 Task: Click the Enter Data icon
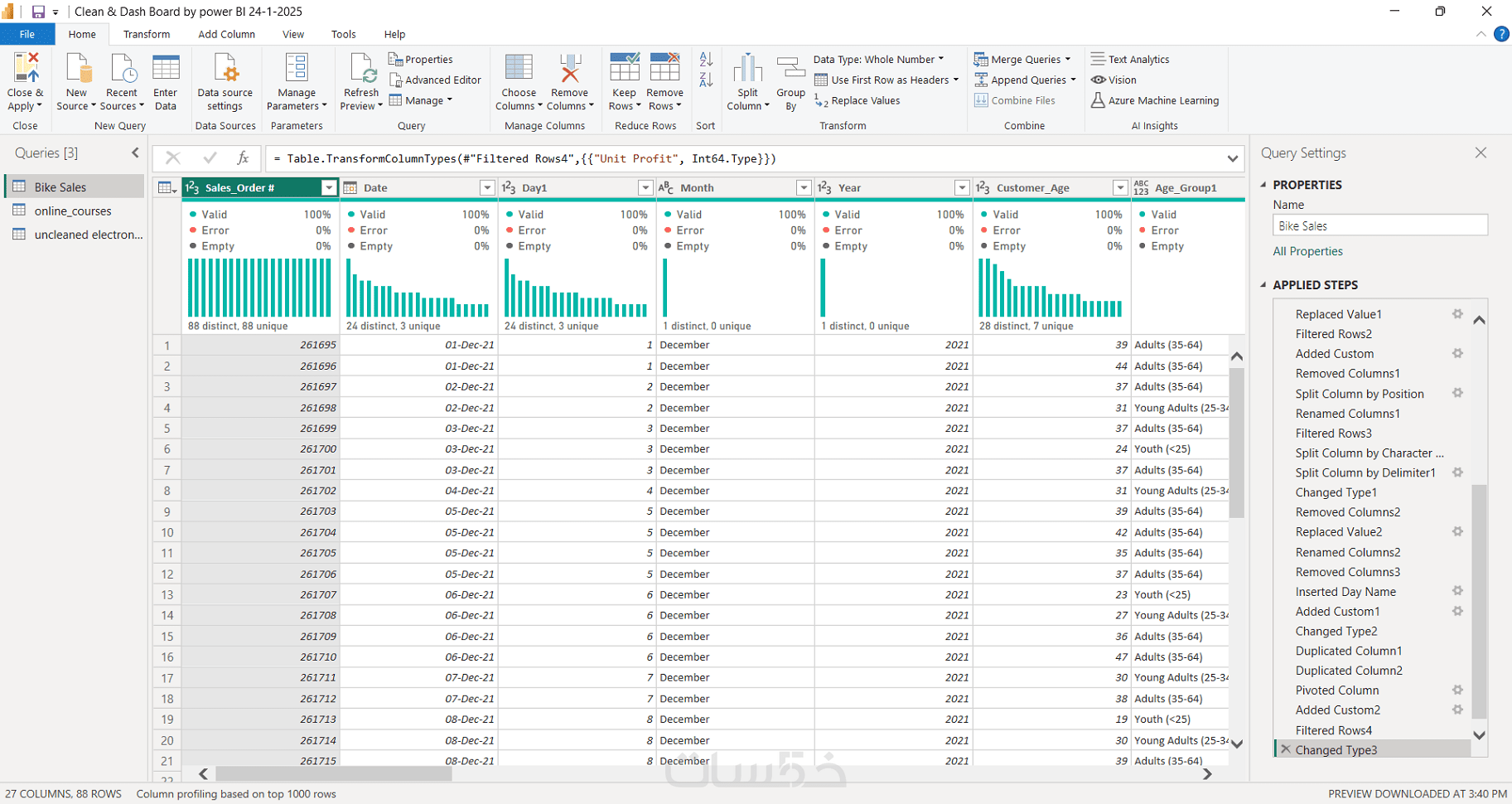coord(166,69)
